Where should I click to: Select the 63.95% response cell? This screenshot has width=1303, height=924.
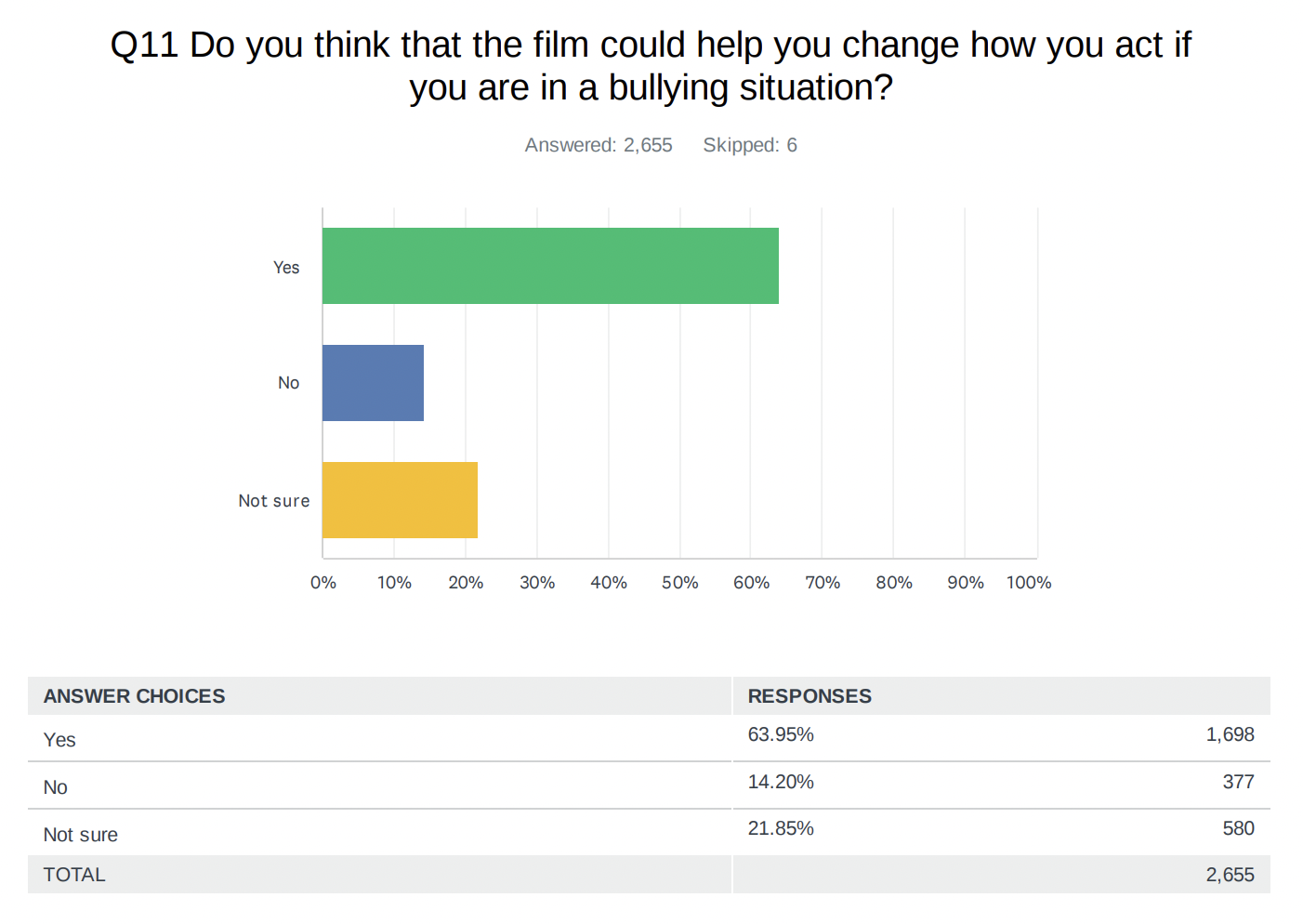click(781, 734)
